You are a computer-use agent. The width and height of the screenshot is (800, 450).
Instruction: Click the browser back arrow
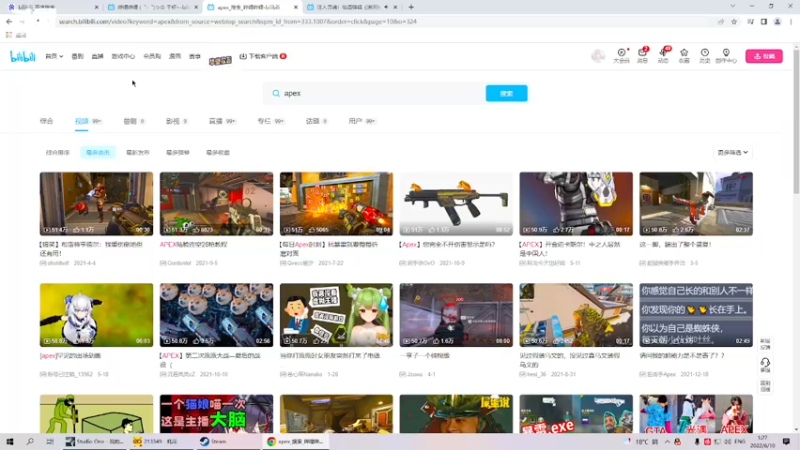click(x=9, y=21)
